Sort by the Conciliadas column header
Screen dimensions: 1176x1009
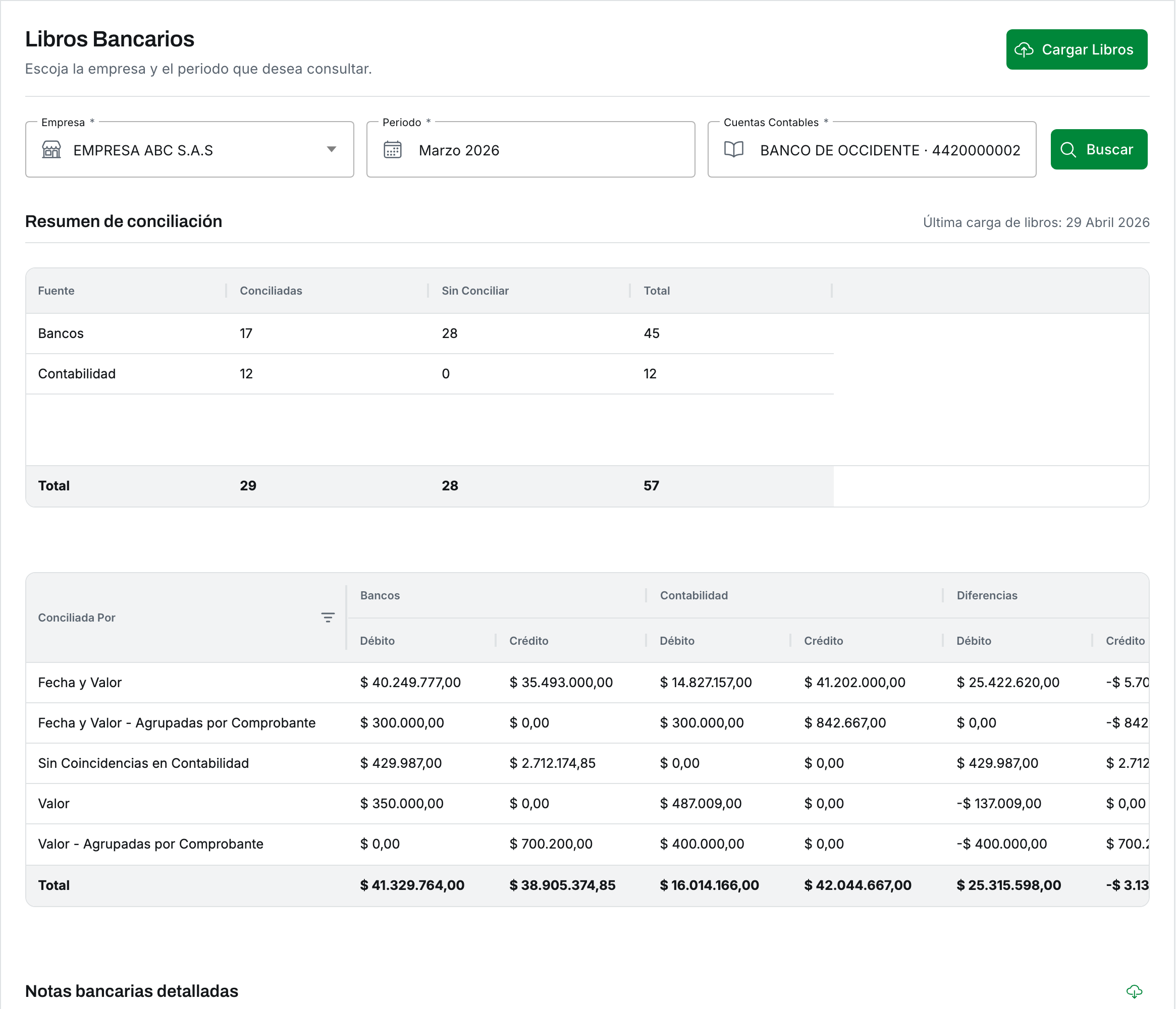point(271,291)
